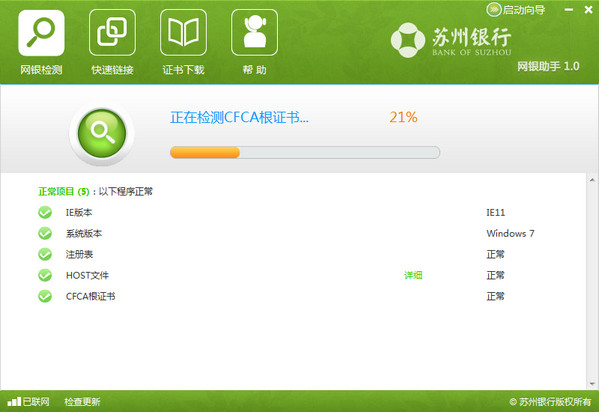This screenshot has height=412, width=599.
Task: Select the 帮助 tab label
Action: pos(254,70)
